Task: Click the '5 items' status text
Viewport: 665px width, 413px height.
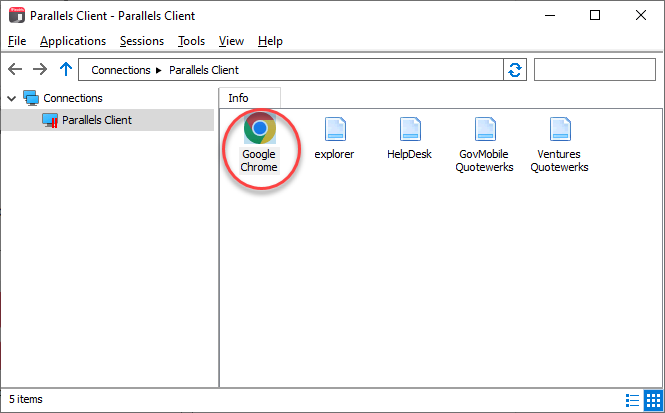Action: coord(26,399)
